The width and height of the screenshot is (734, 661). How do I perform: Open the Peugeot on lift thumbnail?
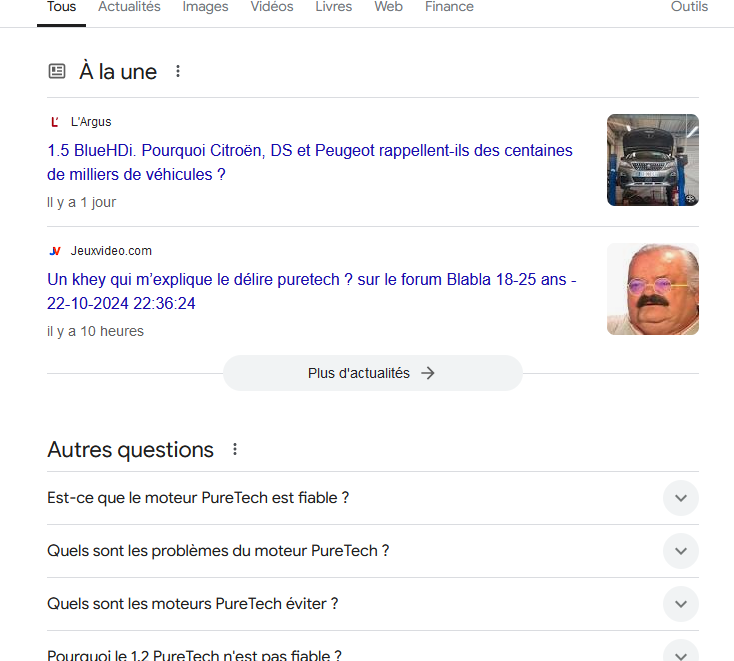pyautogui.click(x=653, y=160)
